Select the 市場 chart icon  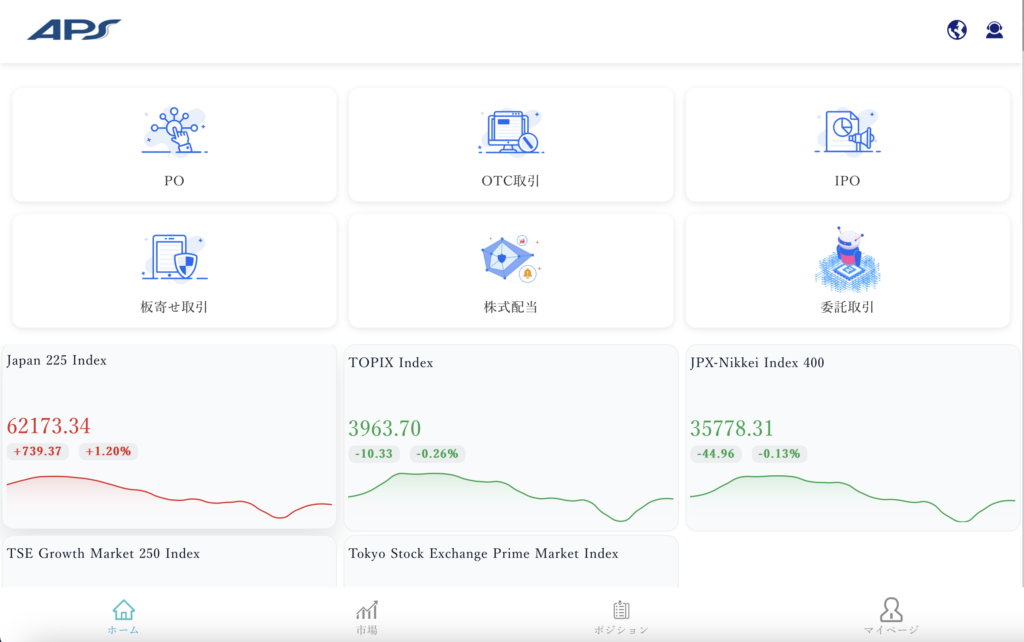(x=366, y=610)
